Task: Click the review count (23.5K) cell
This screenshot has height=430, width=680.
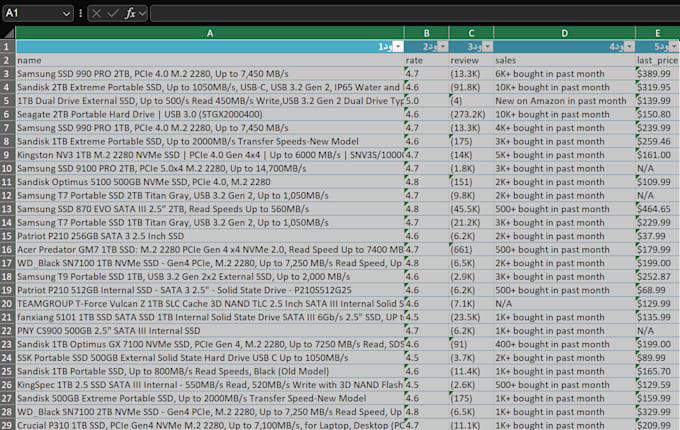Action: (471, 317)
